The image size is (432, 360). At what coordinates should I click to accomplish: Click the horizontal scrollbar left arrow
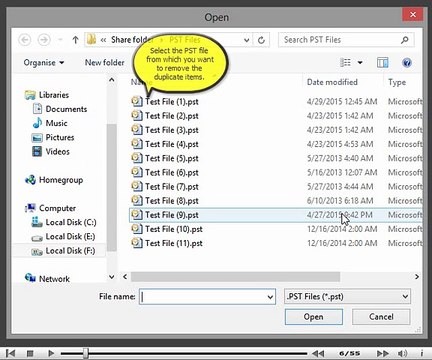(x=125, y=277)
